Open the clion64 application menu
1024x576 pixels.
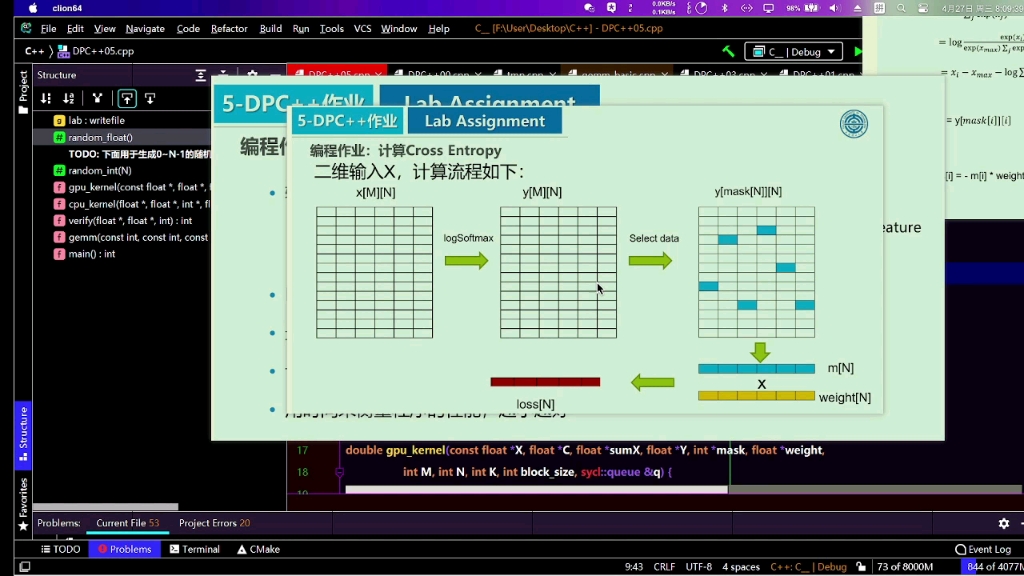(67, 8)
